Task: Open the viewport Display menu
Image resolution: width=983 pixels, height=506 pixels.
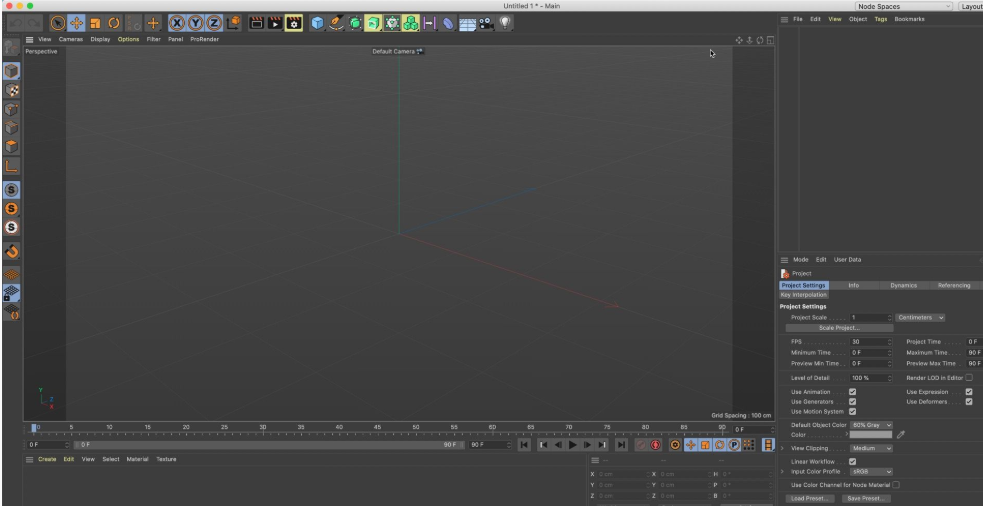Action: pos(100,40)
